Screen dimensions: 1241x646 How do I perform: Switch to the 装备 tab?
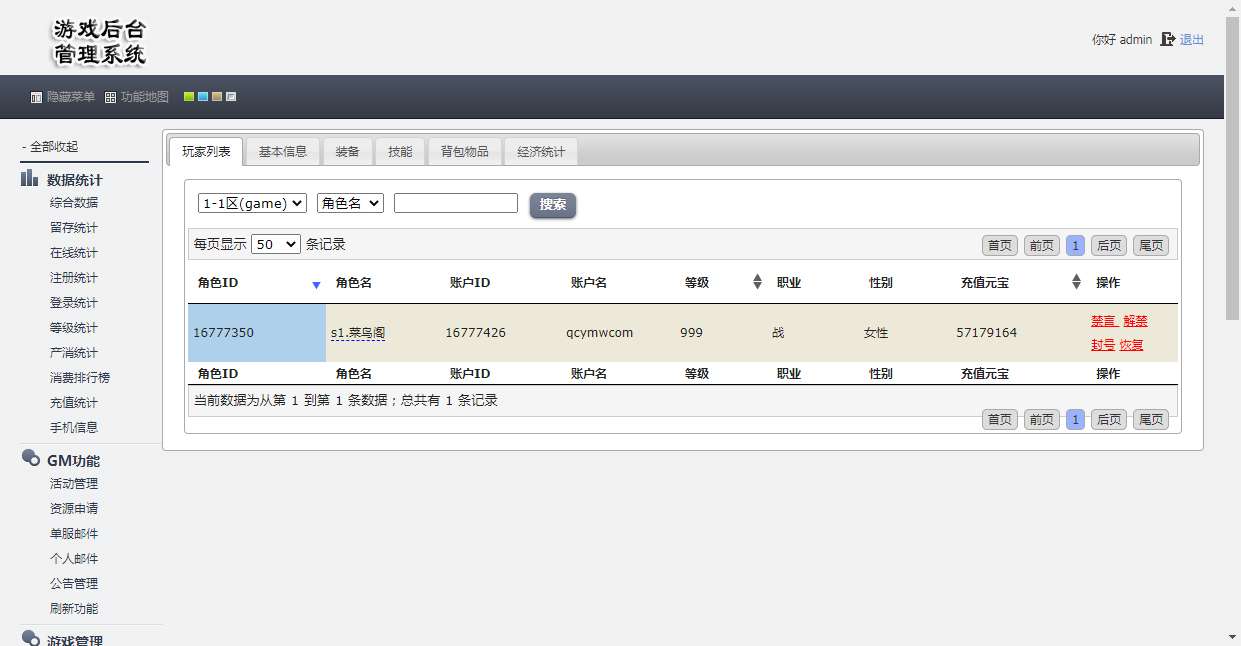[348, 151]
